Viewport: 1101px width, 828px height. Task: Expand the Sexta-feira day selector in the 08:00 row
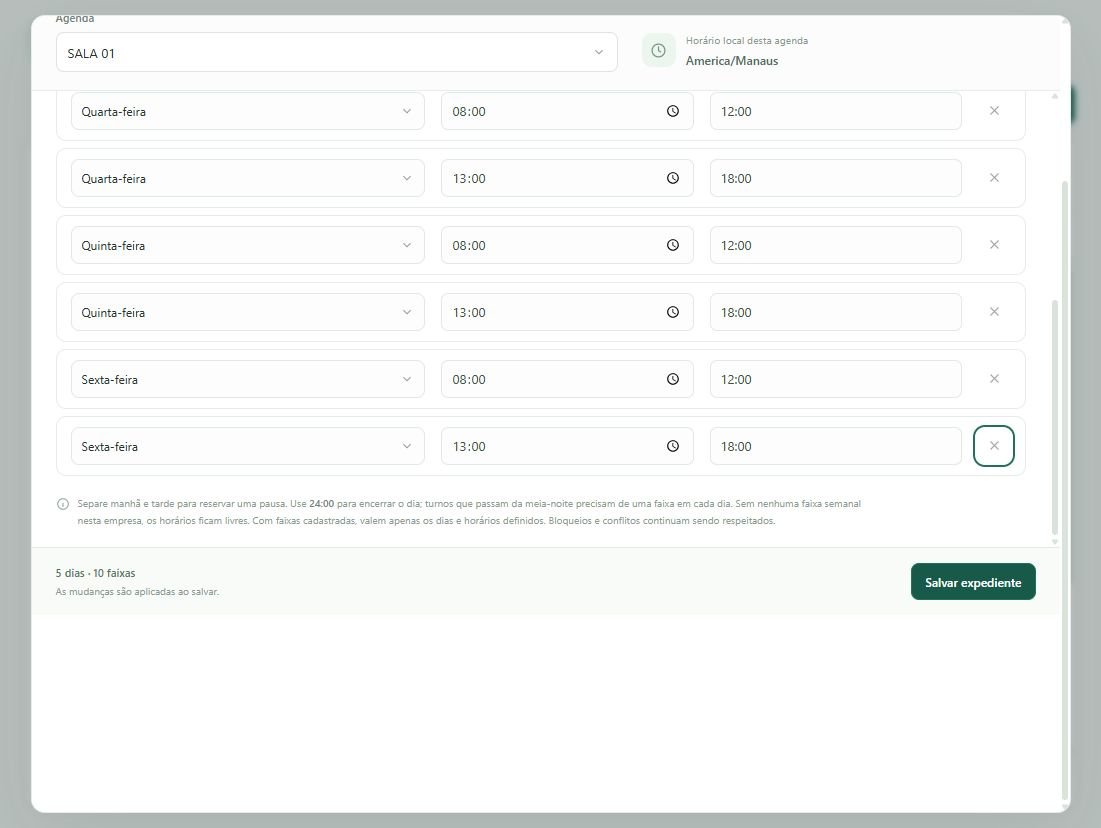click(x=248, y=379)
